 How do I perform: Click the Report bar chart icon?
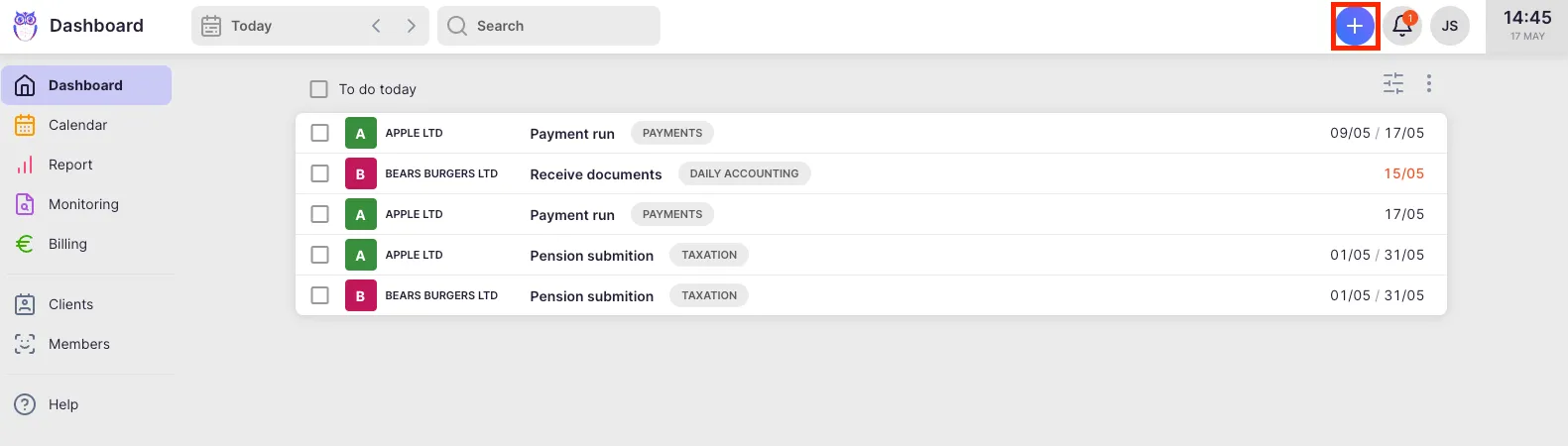25,165
